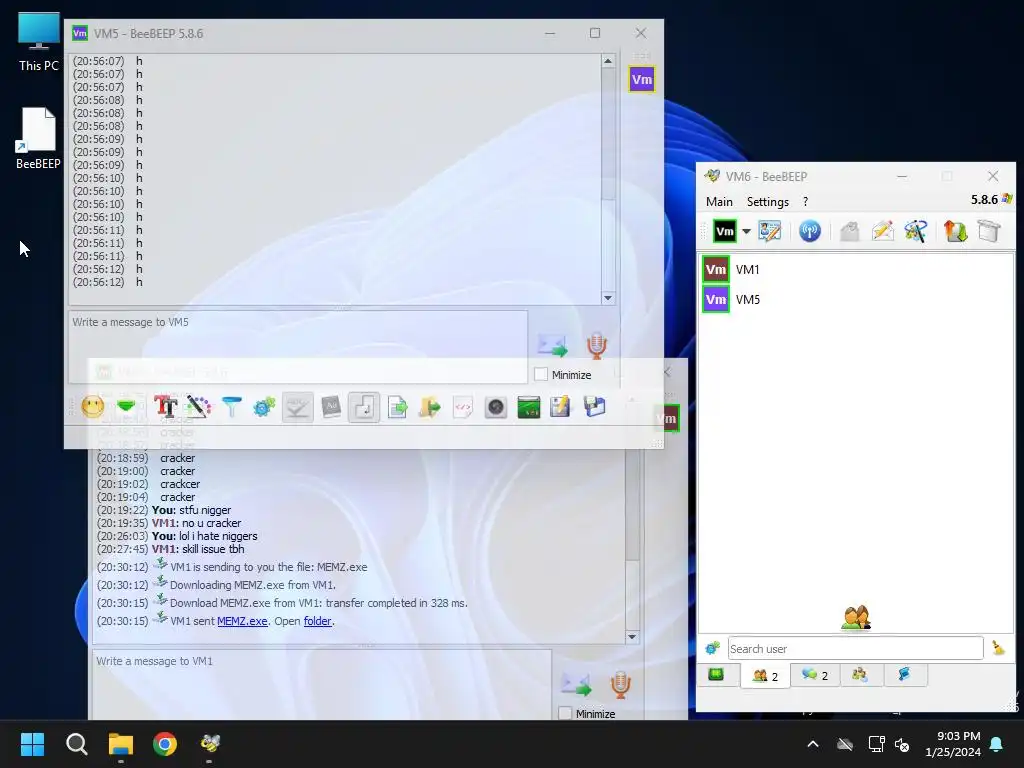Focus the 'Write a message to VM1' field
This screenshot has width=1024, height=768.
pos(322,684)
